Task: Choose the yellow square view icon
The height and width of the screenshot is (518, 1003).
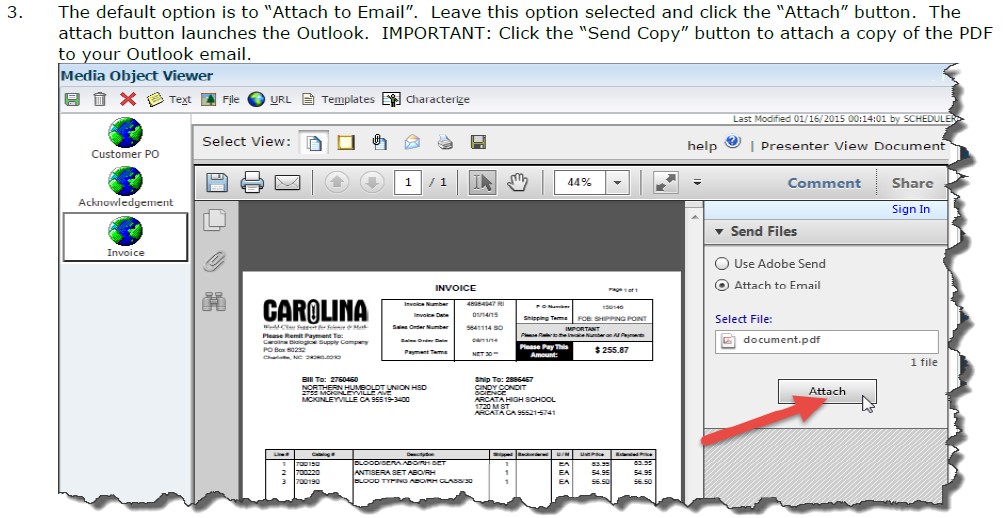Action: 346,142
